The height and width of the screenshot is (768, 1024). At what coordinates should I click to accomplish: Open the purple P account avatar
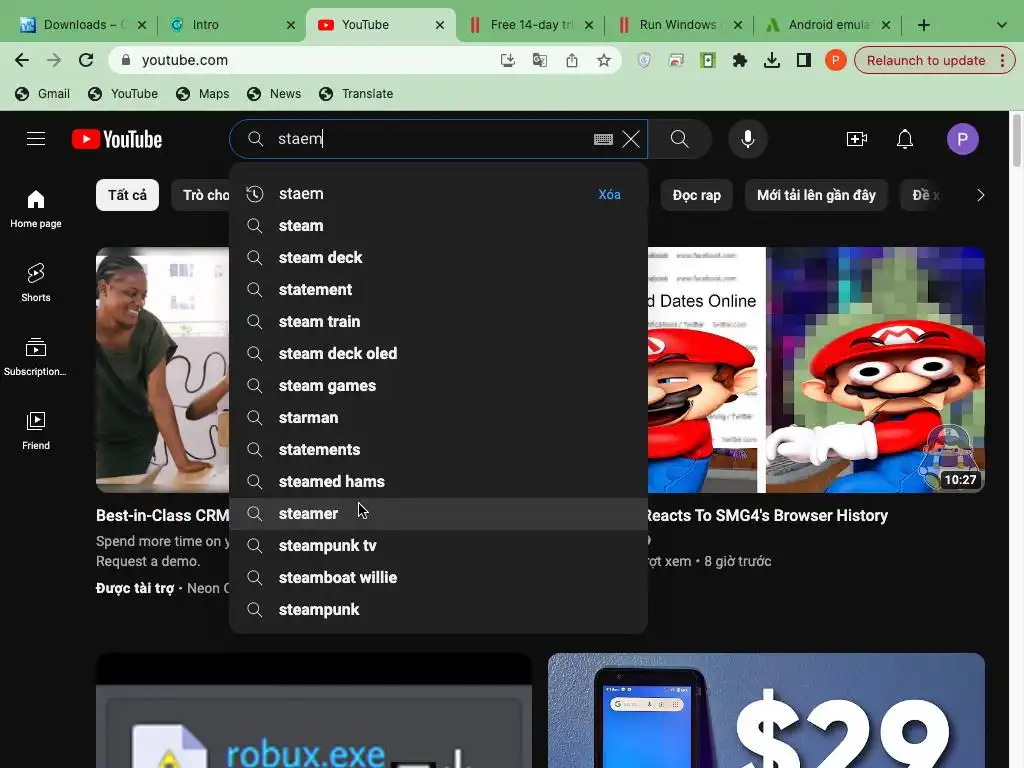pyautogui.click(x=962, y=139)
